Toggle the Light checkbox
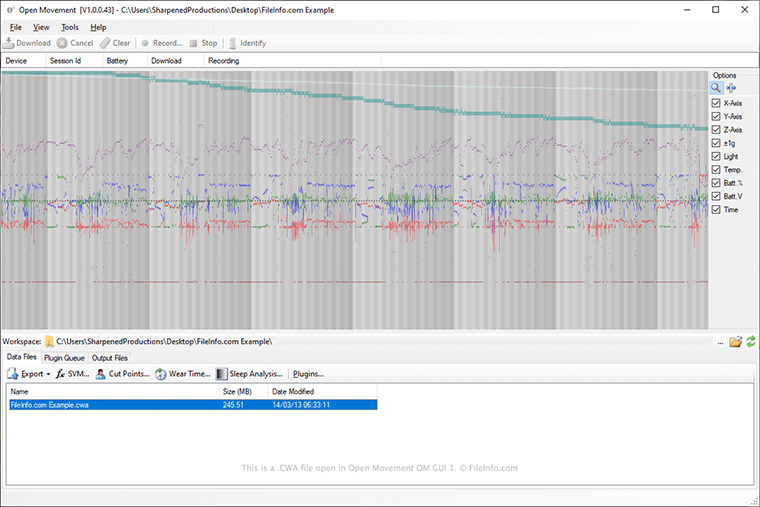The width and height of the screenshot is (760, 507). click(715, 156)
